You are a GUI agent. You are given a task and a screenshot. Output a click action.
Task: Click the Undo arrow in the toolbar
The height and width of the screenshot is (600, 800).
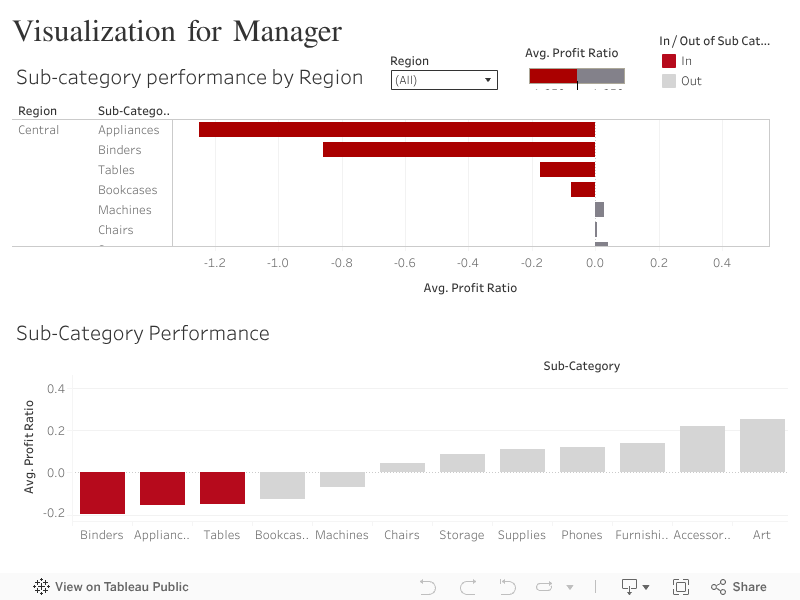point(428,586)
